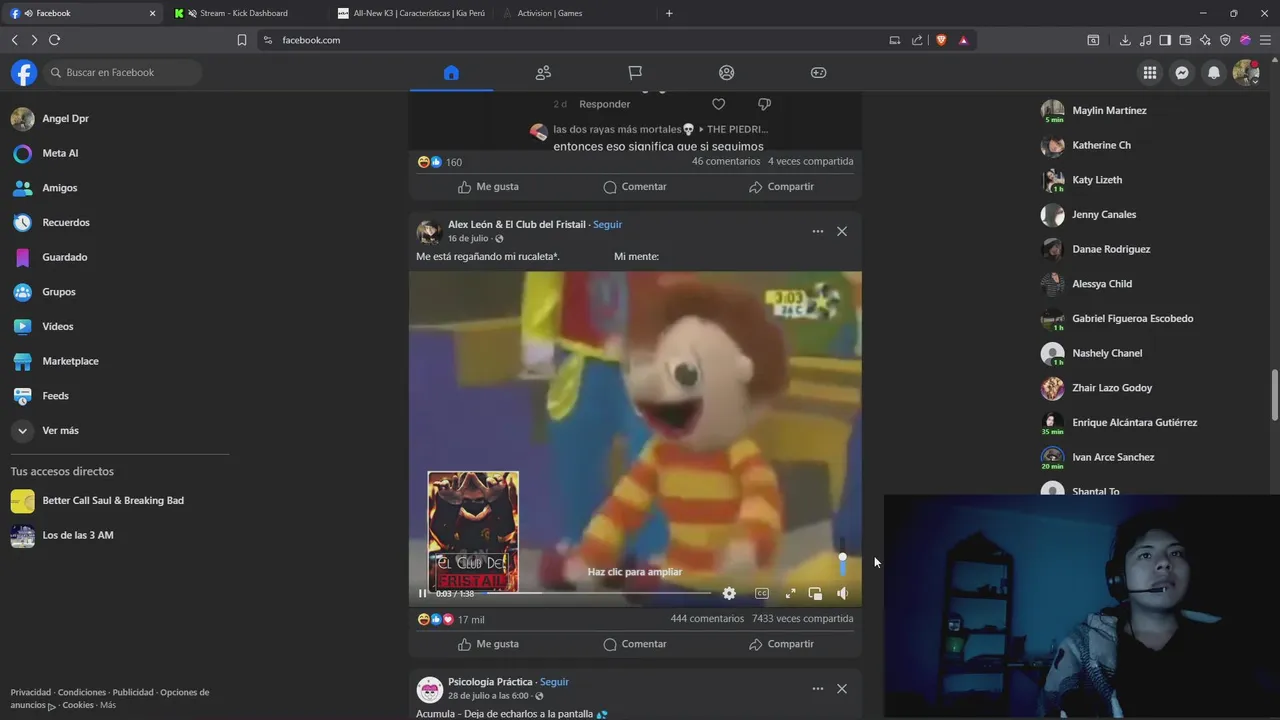This screenshot has width=1280, height=720.
Task: Open options menu of Psicología Práctica post
Action: [x=818, y=689]
